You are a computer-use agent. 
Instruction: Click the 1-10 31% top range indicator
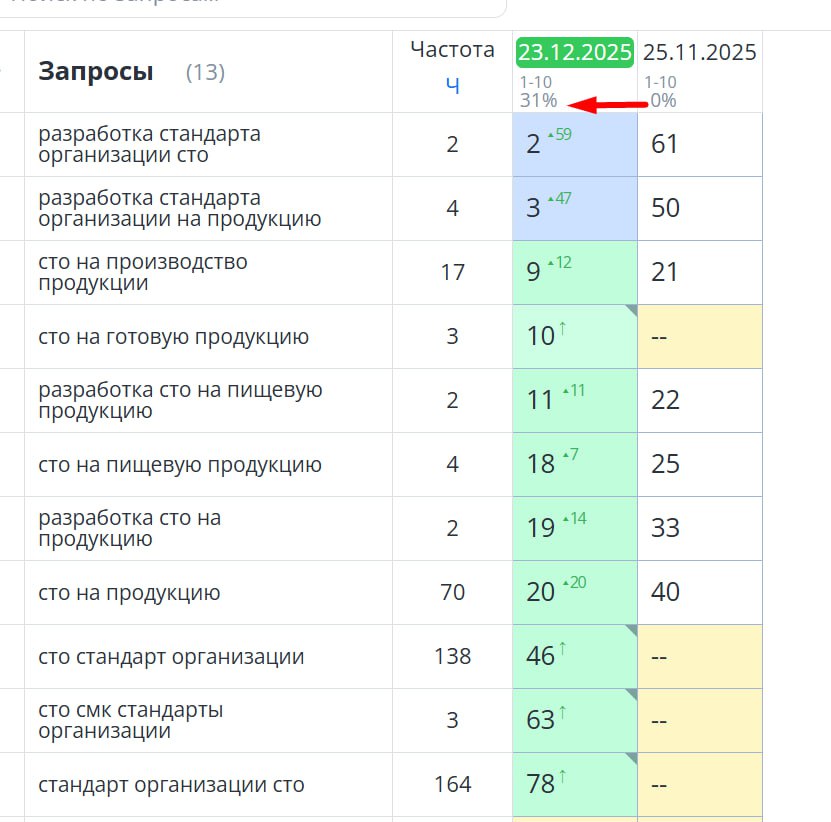[x=537, y=92]
